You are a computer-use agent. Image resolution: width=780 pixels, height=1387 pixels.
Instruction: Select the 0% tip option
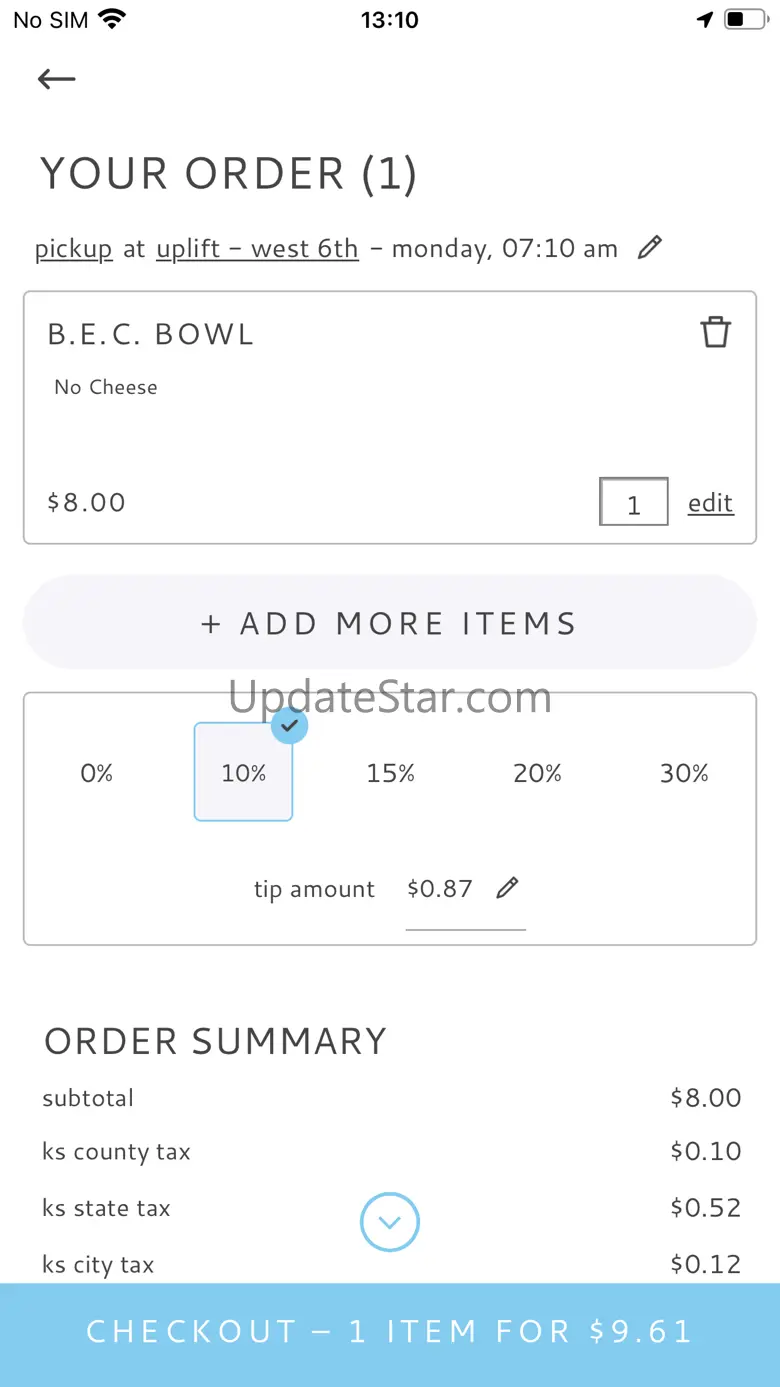[97, 773]
